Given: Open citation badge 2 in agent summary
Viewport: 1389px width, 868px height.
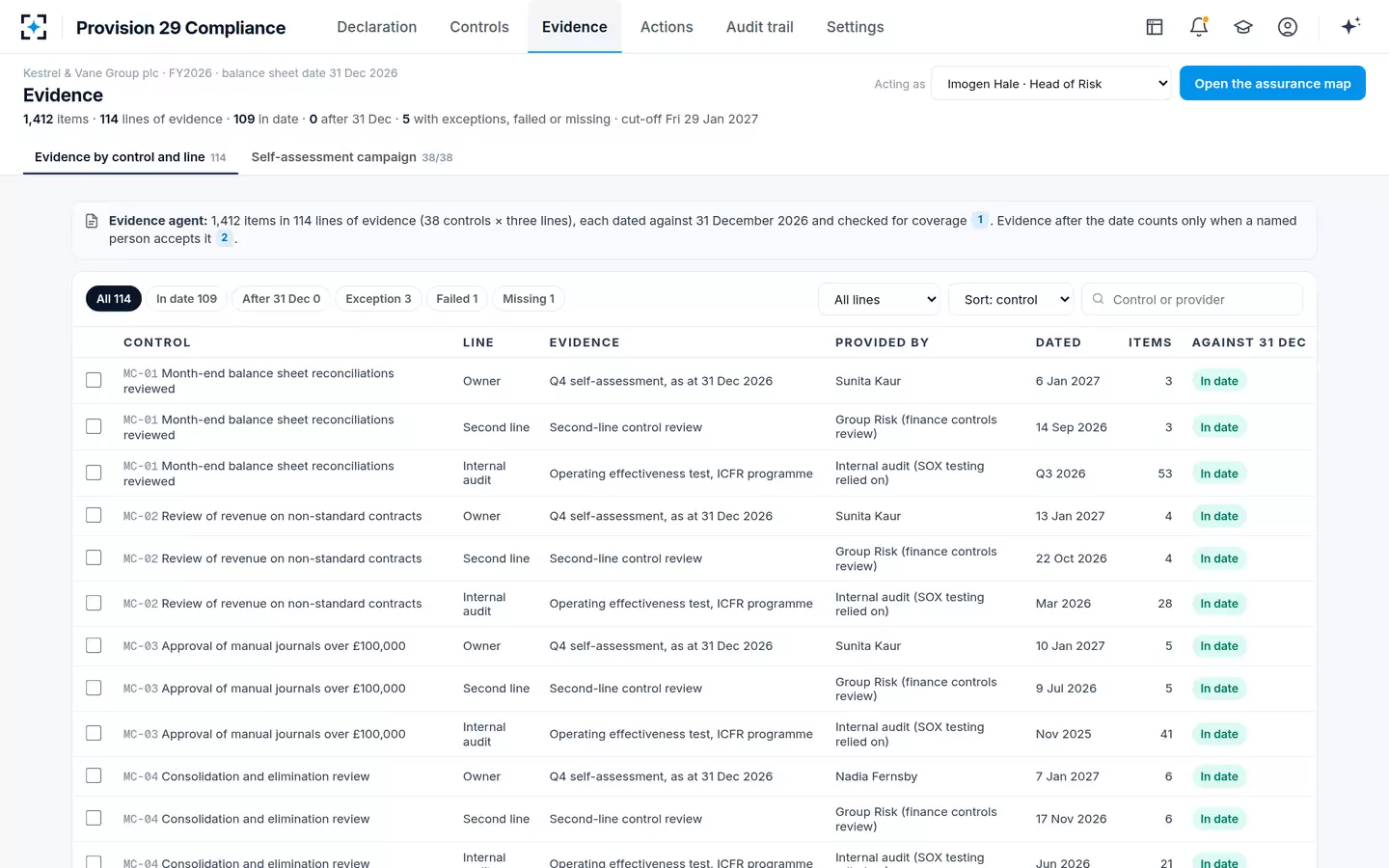Looking at the screenshot, I should [225, 237].
